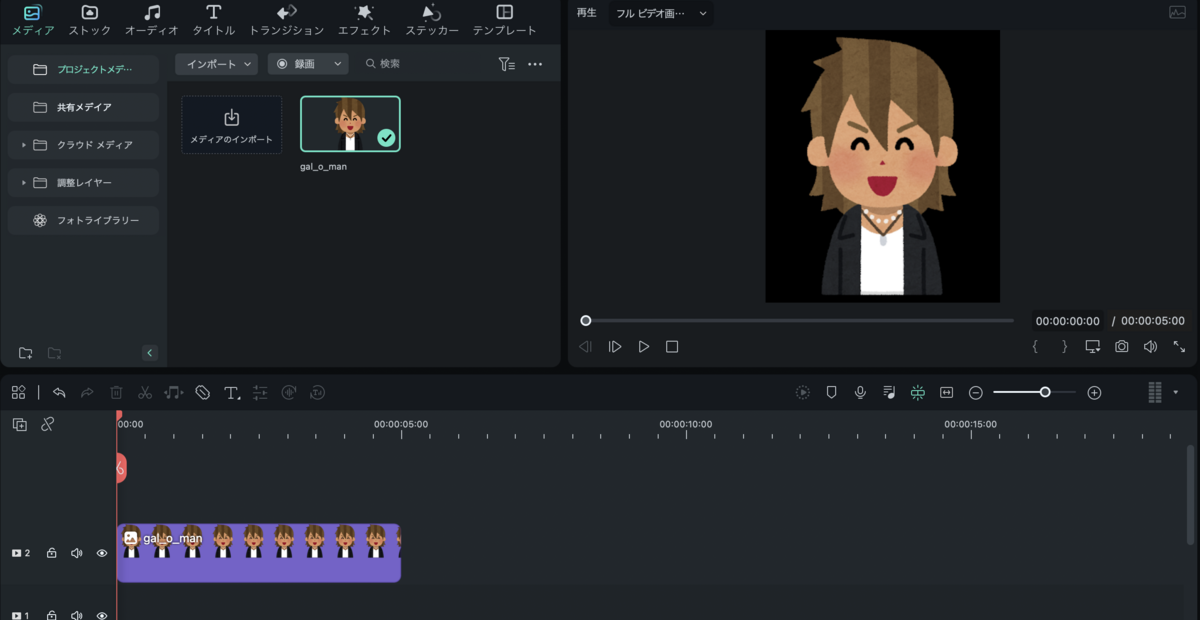The width and height of the screenshot is (1200, 620).
Task: Add a new track in the timeline
Action: (19, 425)
